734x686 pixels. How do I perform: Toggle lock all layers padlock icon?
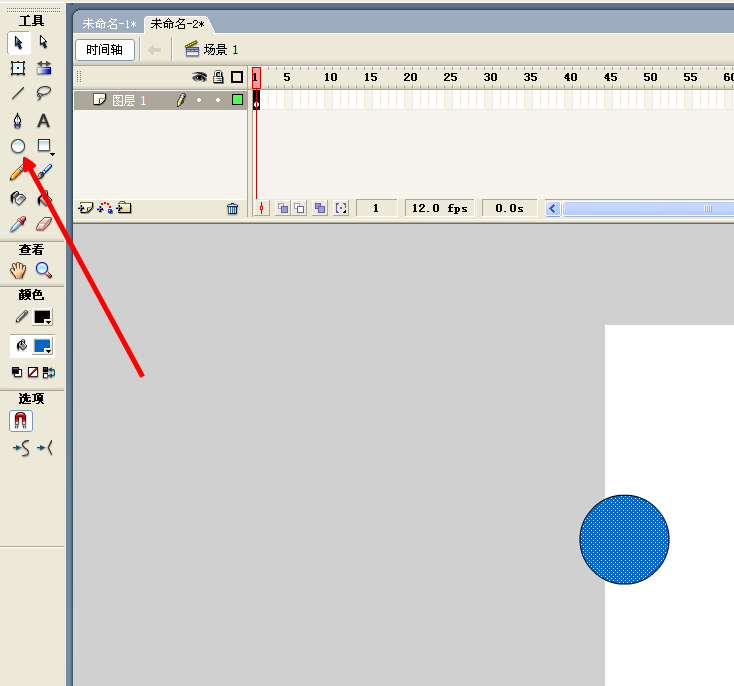[218, 77]
